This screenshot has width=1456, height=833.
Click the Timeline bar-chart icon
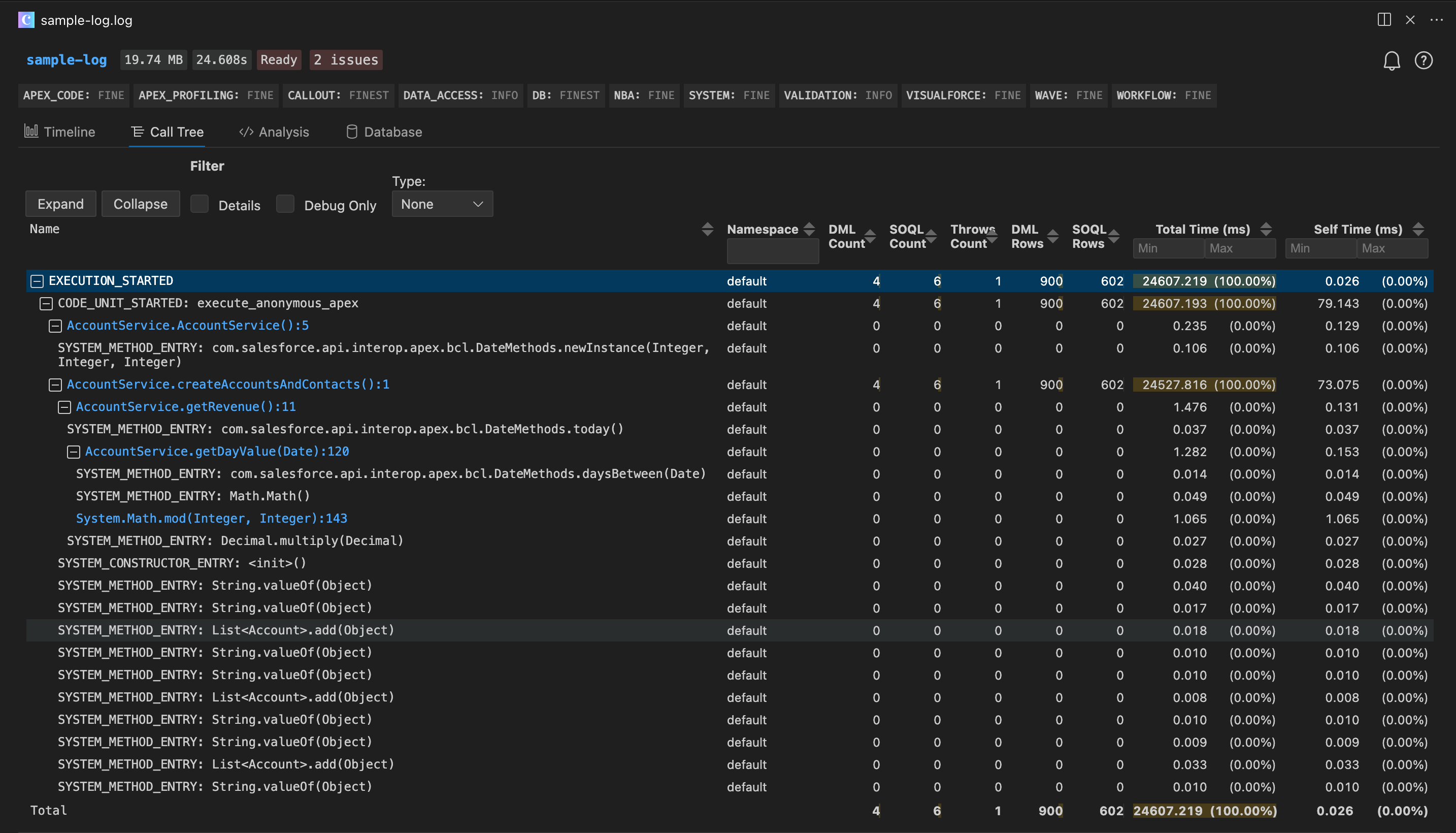point(31,131)
